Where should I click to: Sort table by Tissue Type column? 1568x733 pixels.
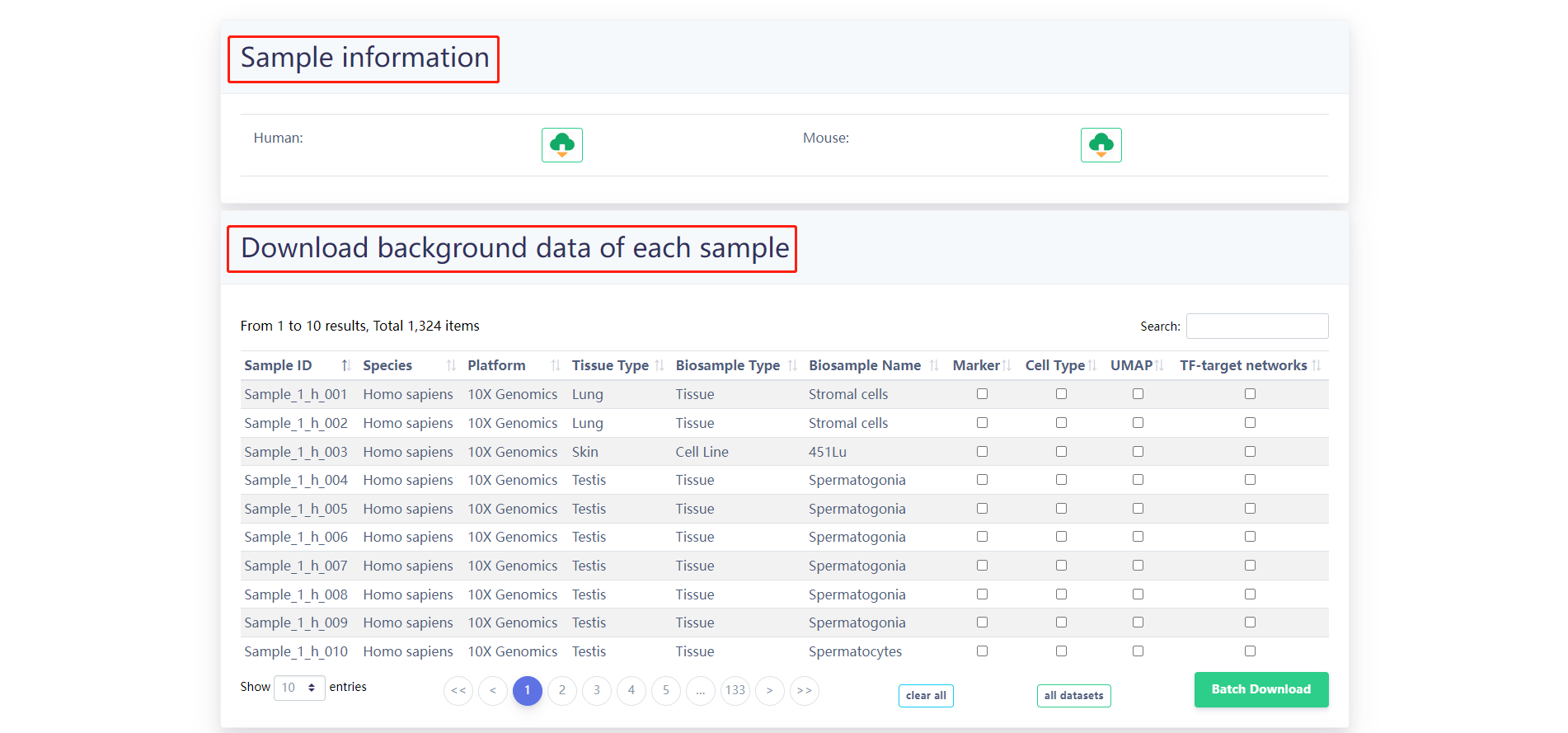click(x=618, y=365)
